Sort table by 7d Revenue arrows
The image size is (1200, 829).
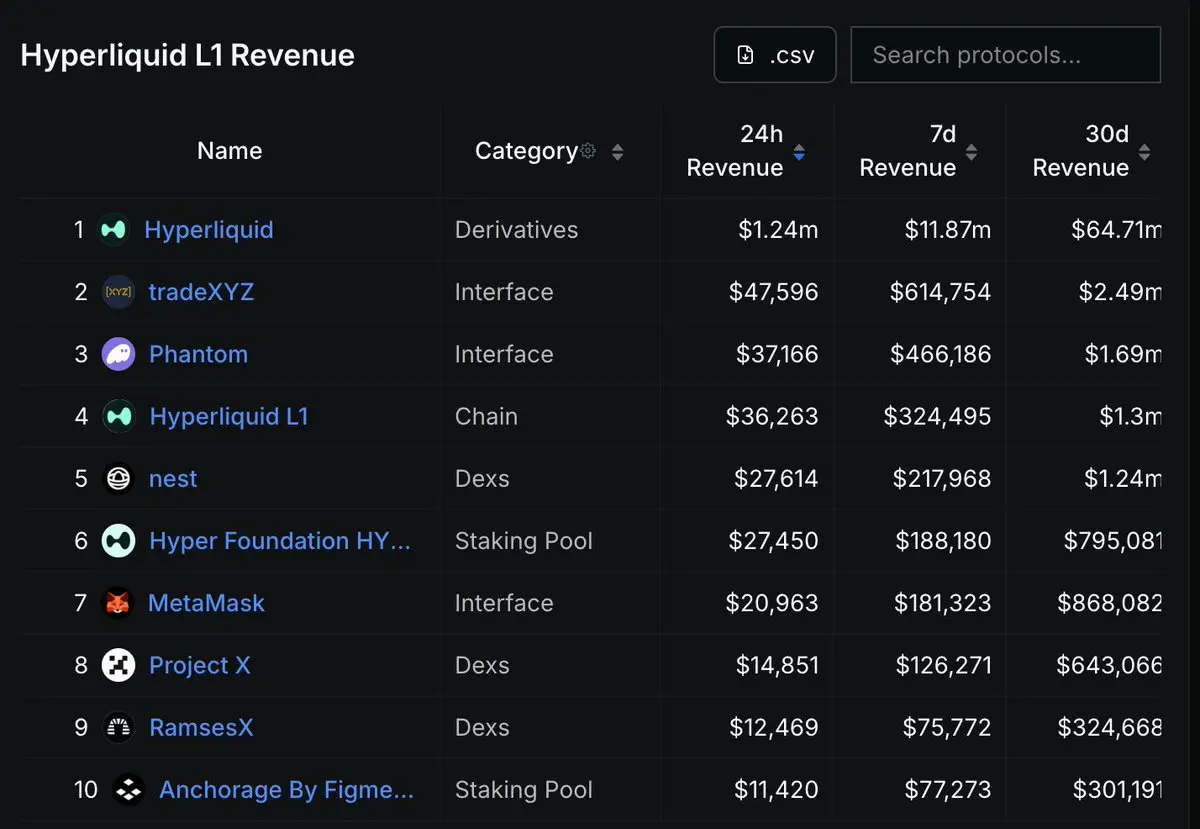971,152
